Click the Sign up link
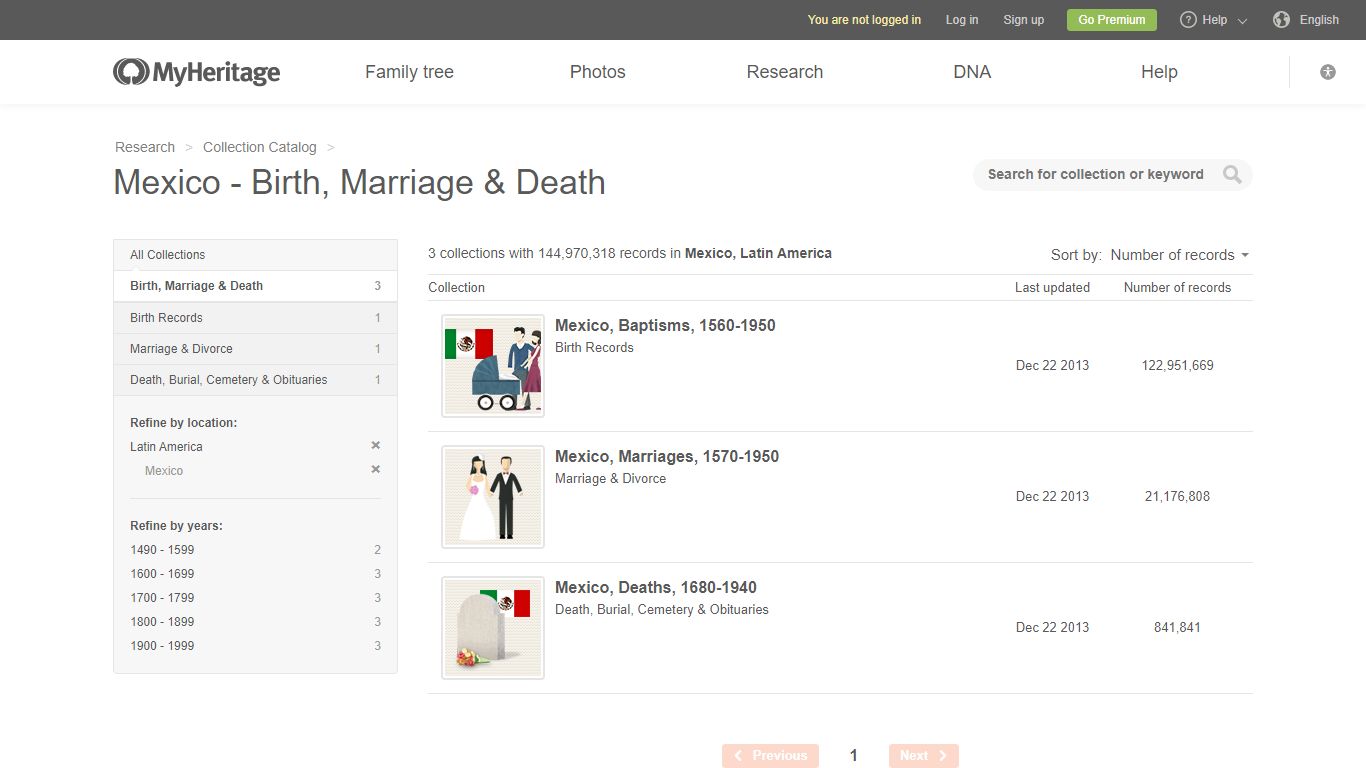The width and height of the screenshot is (1366, 768). [x=1023, y=20]
